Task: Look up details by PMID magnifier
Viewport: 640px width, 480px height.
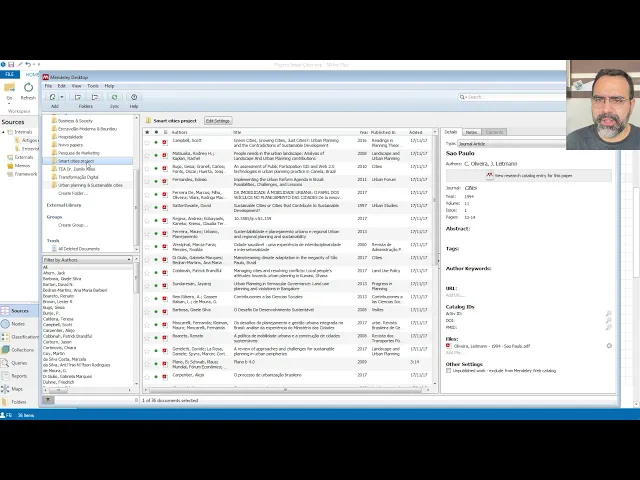Action: pos(609,327)
